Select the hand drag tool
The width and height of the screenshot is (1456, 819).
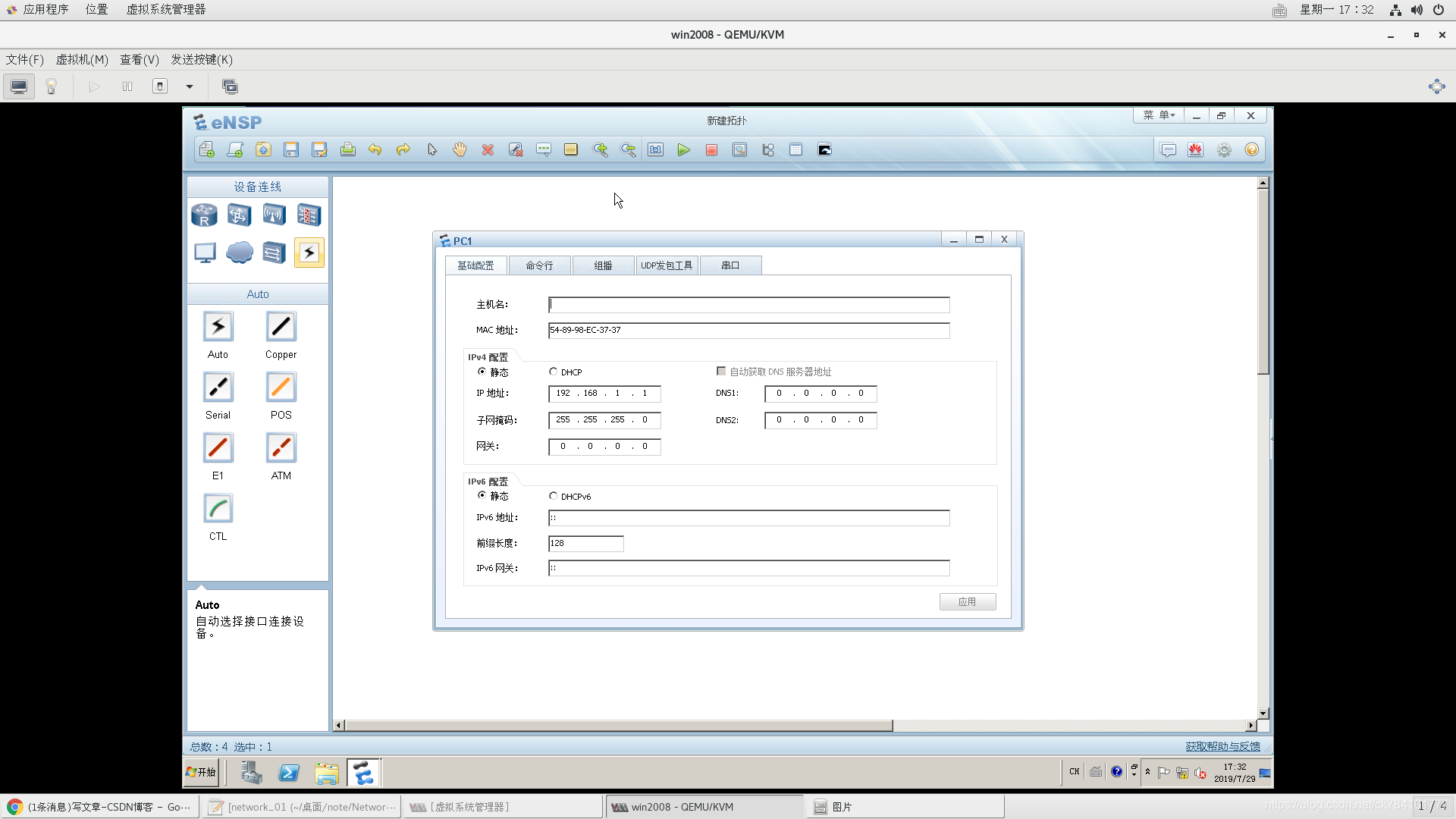point(460,150)
